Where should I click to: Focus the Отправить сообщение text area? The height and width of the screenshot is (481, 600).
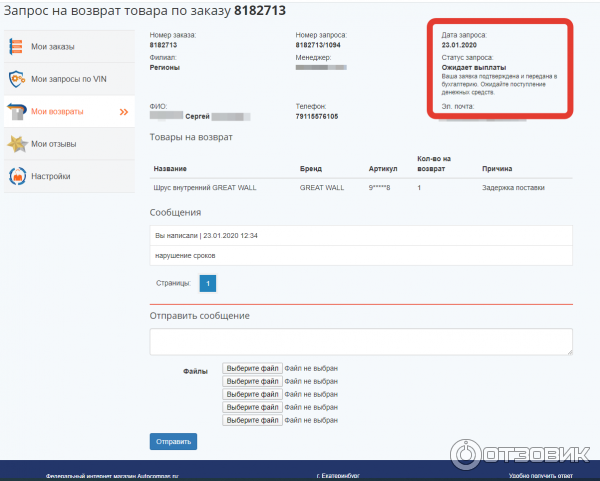click(x=360, y=341)
